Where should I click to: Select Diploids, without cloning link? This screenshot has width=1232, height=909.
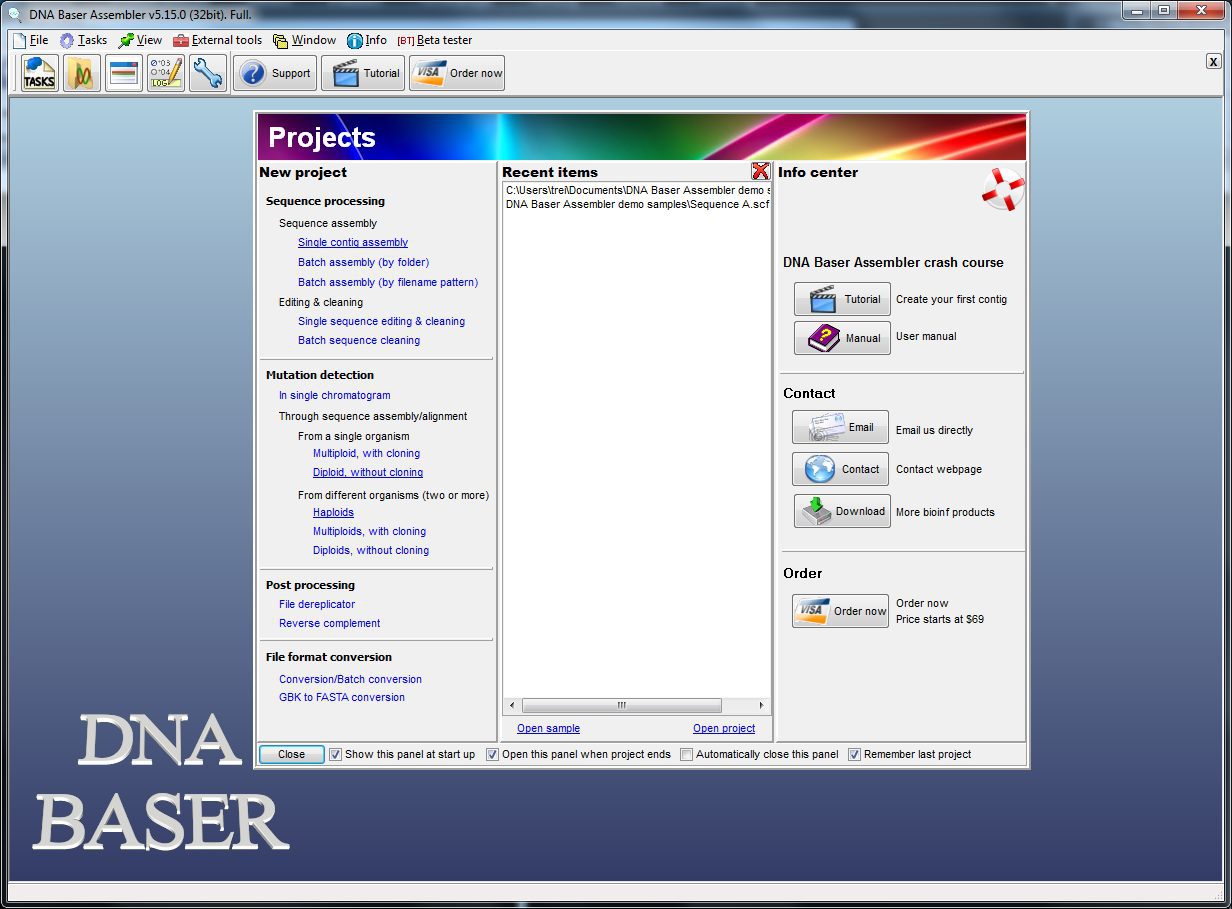pos(371,550)
